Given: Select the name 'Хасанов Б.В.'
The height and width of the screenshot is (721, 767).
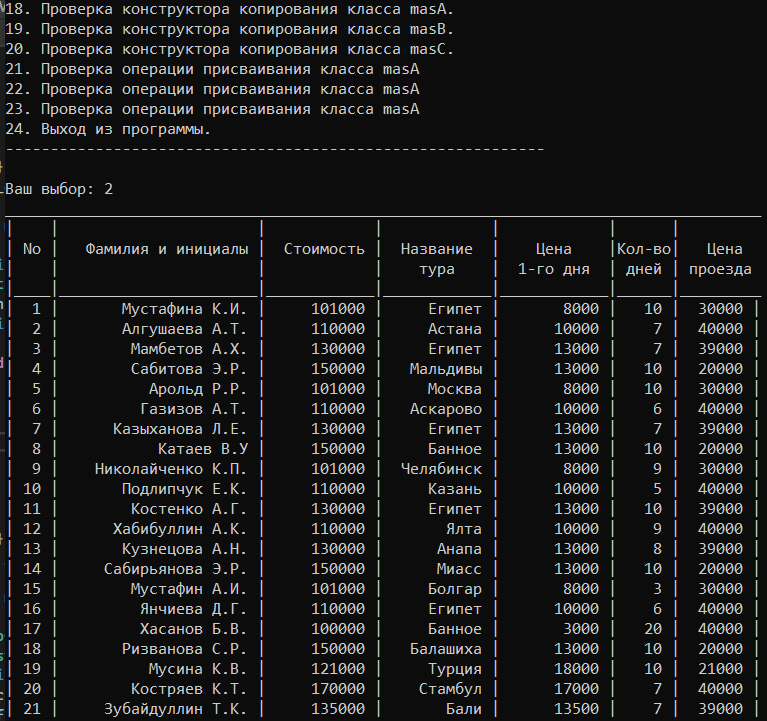Looking at the screenshot, I should tap(194, 630).
